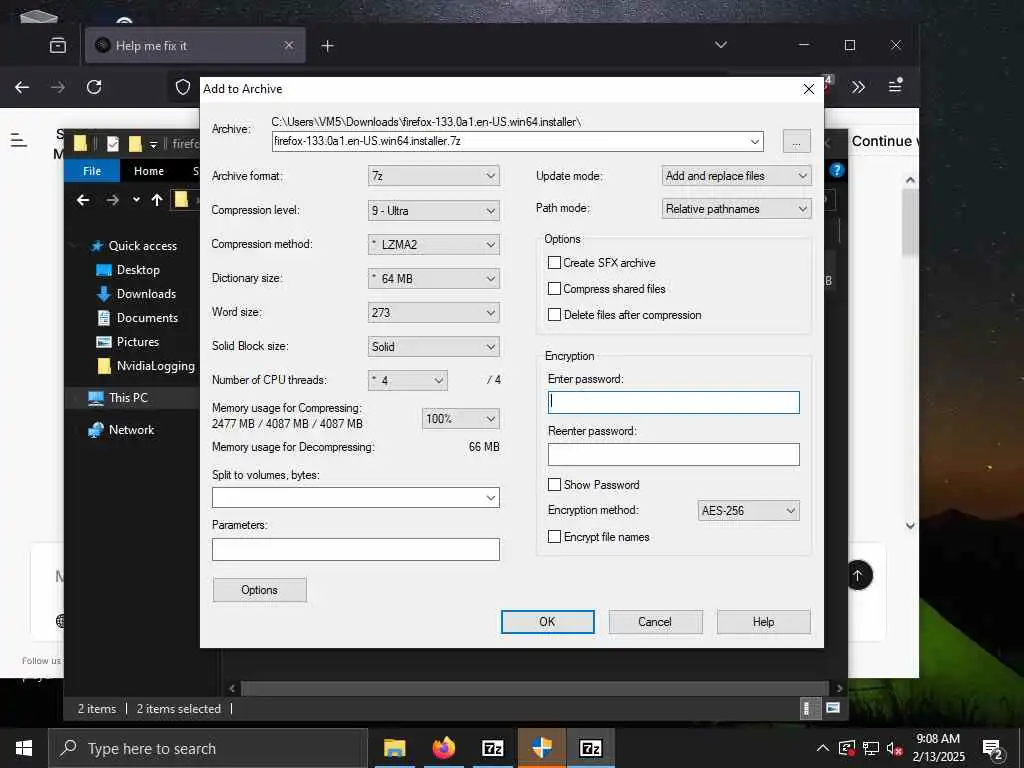Open a new Firefox tab
Image resolution: width=1024 pixels, height=768 pixels.
[x=328, y=46]
